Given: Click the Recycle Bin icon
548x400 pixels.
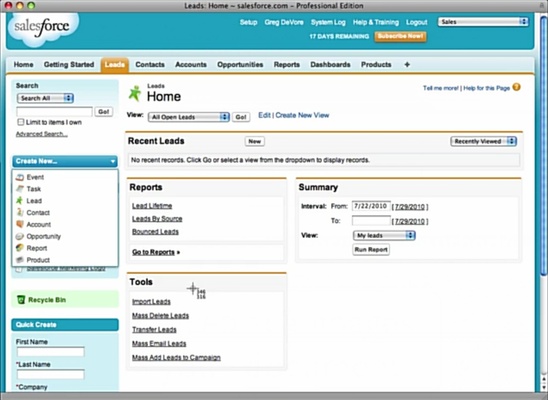Looking at the screenshot, I should pyautogui.click(x=21, y=300).
